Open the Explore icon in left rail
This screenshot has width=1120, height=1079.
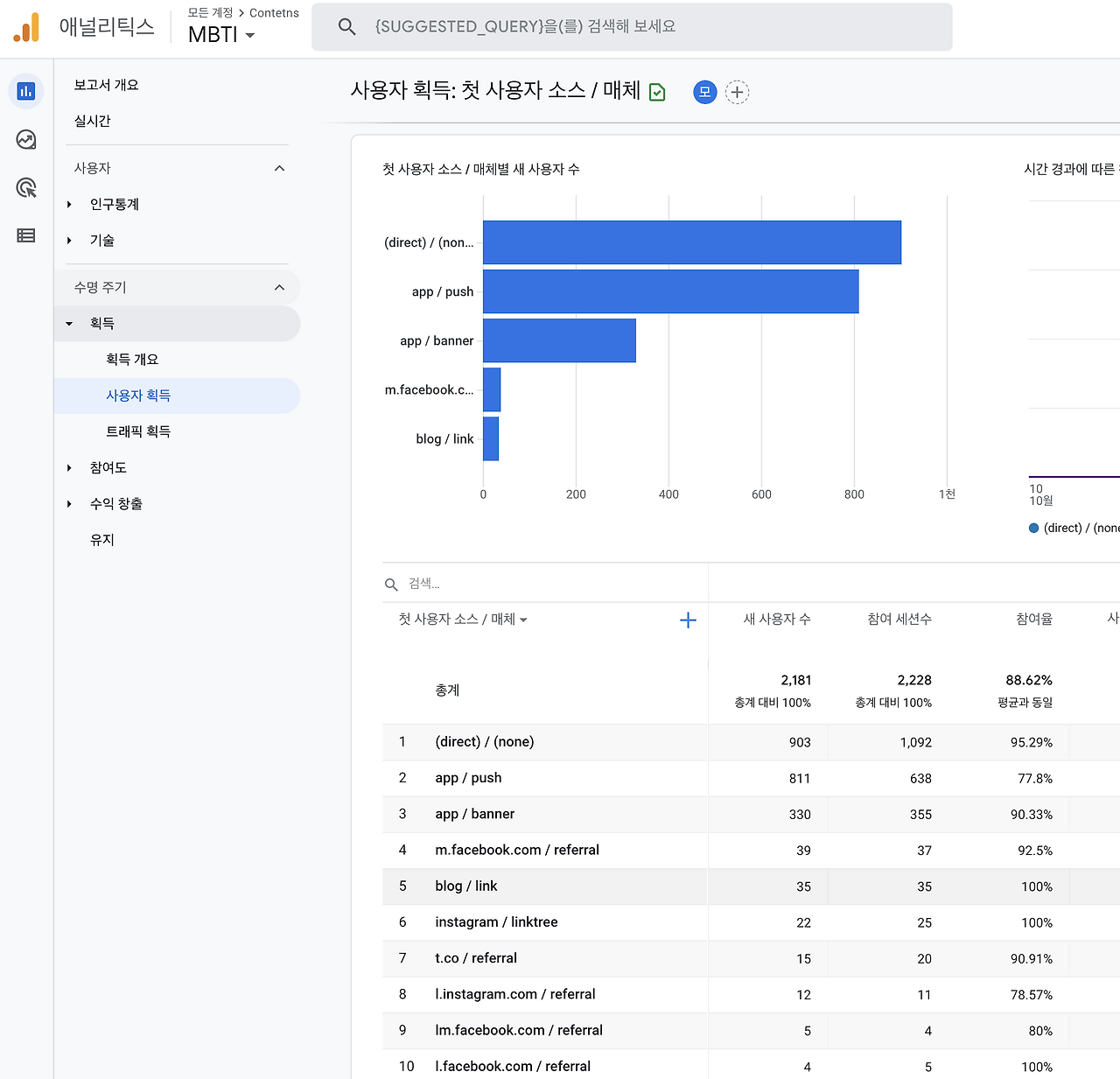tap(26, 139)
